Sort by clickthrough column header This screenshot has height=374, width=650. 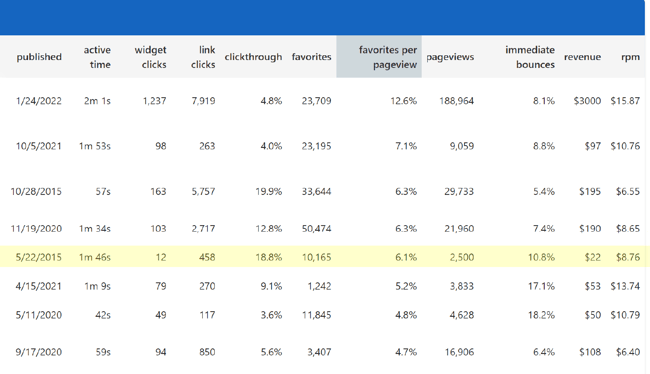click(253, 57)
